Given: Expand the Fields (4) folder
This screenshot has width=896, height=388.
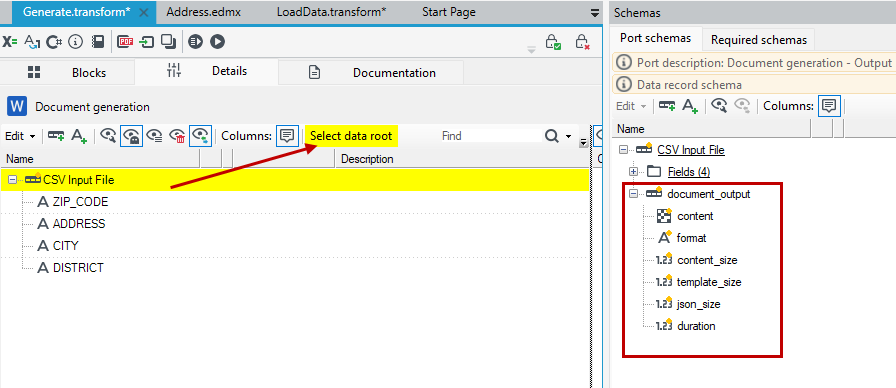Looking at the screenshot, I should (633, 171).
